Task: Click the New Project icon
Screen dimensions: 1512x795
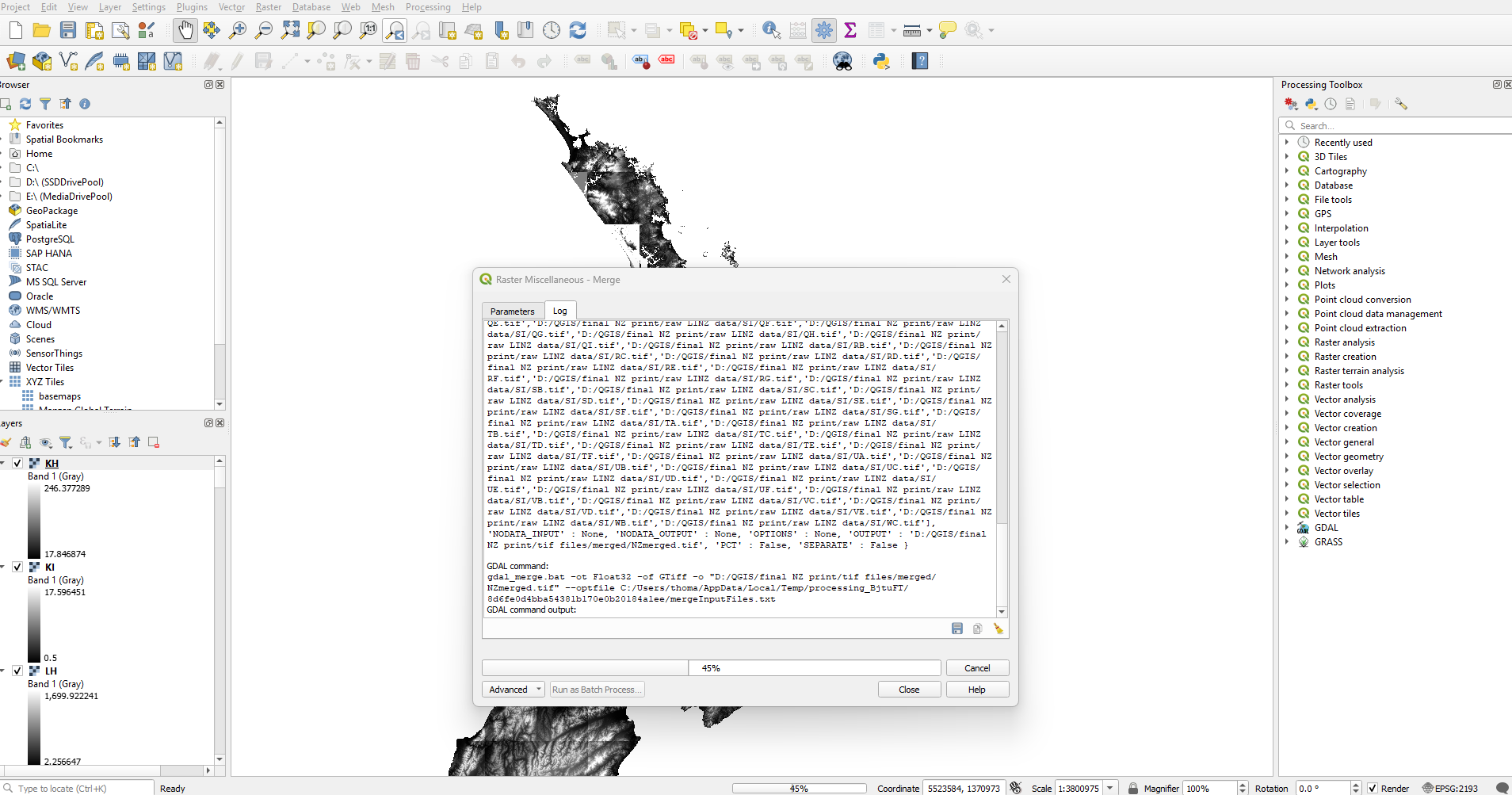Action: click(15, 31)
